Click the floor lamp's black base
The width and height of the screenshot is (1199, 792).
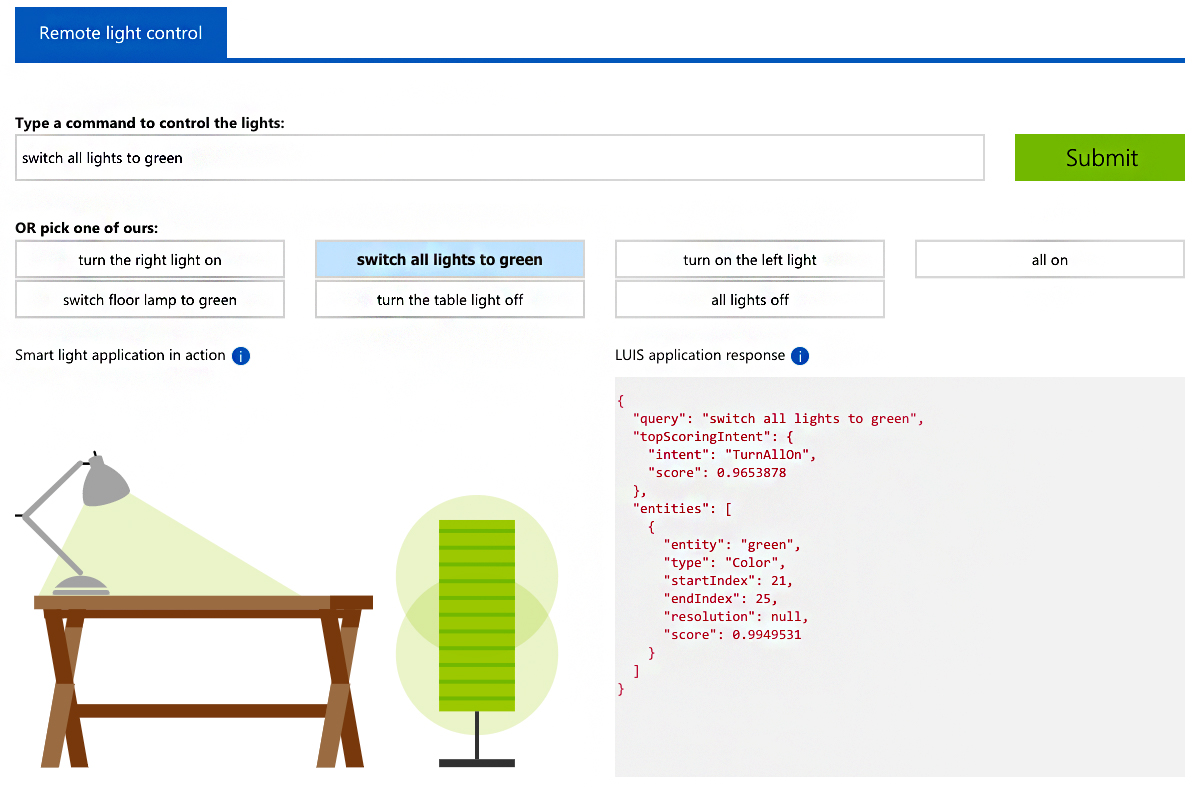pos(477,763)
